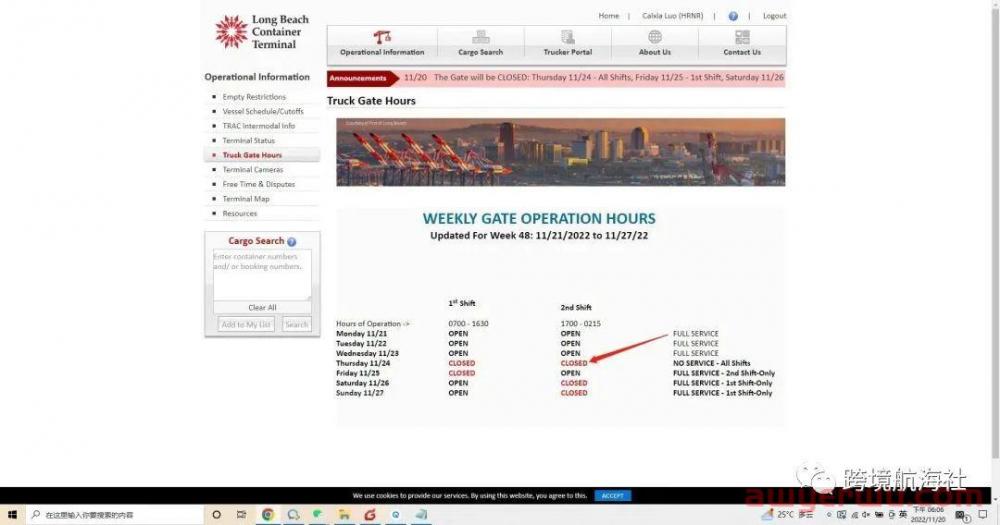This screenshot has width=1000, height=525.
Task: Open the red WPS taskbar icon
Action: 370,515
